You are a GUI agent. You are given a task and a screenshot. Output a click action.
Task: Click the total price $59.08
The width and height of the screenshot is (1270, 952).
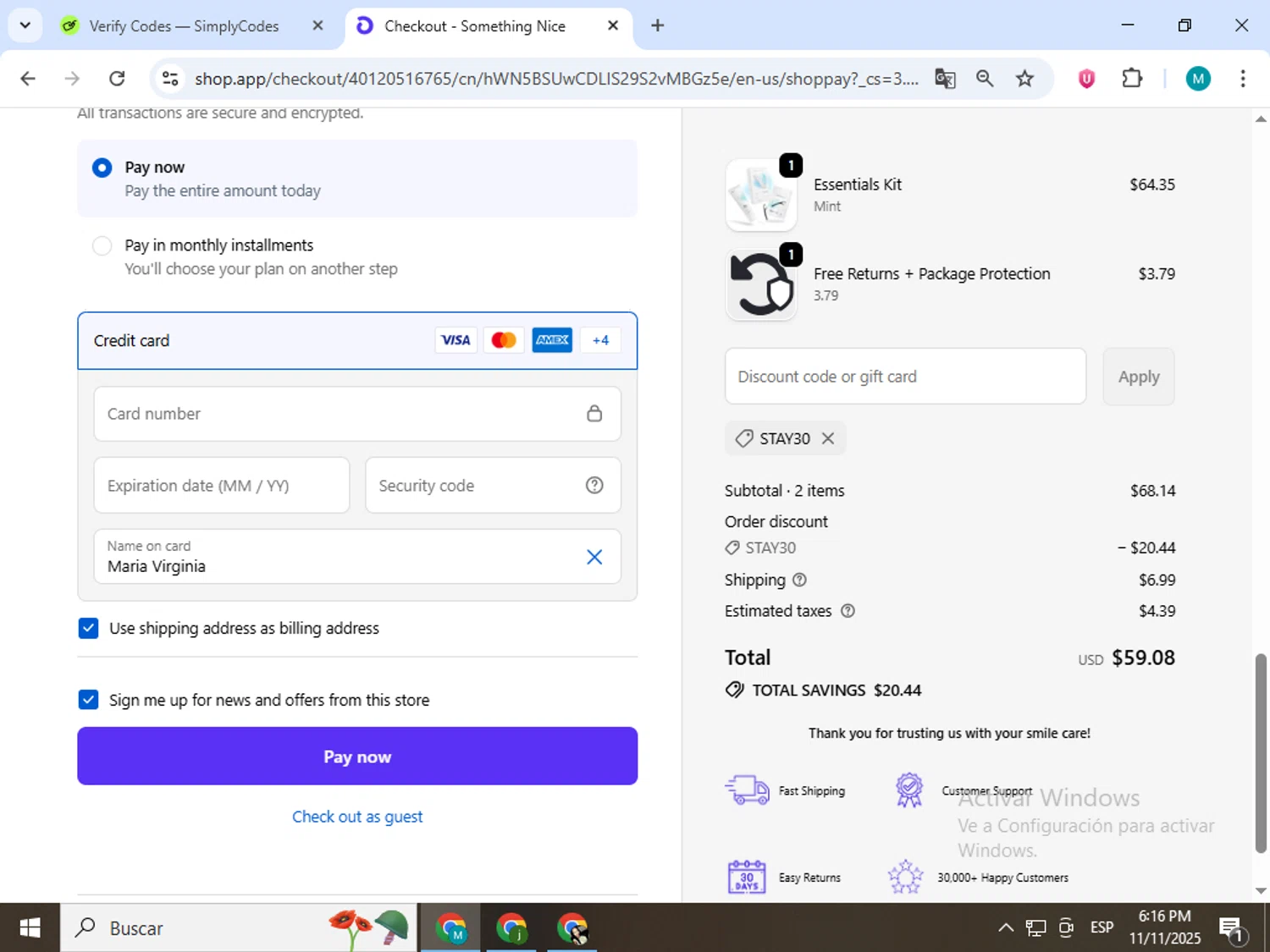click(x=1143, y=658)
